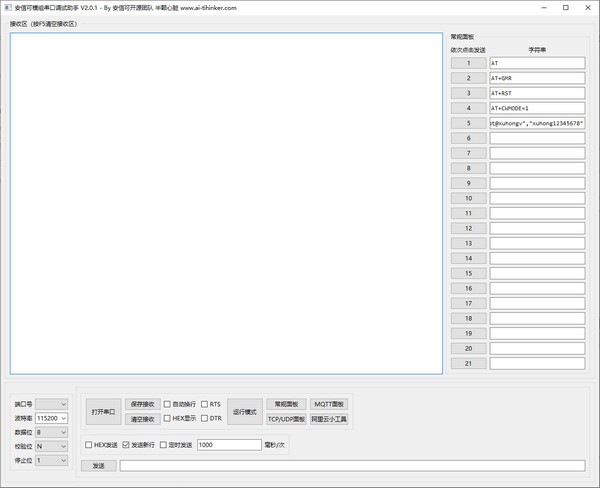
Task: Open the 阿里云小工具 panel
Action: coord(329,419)
